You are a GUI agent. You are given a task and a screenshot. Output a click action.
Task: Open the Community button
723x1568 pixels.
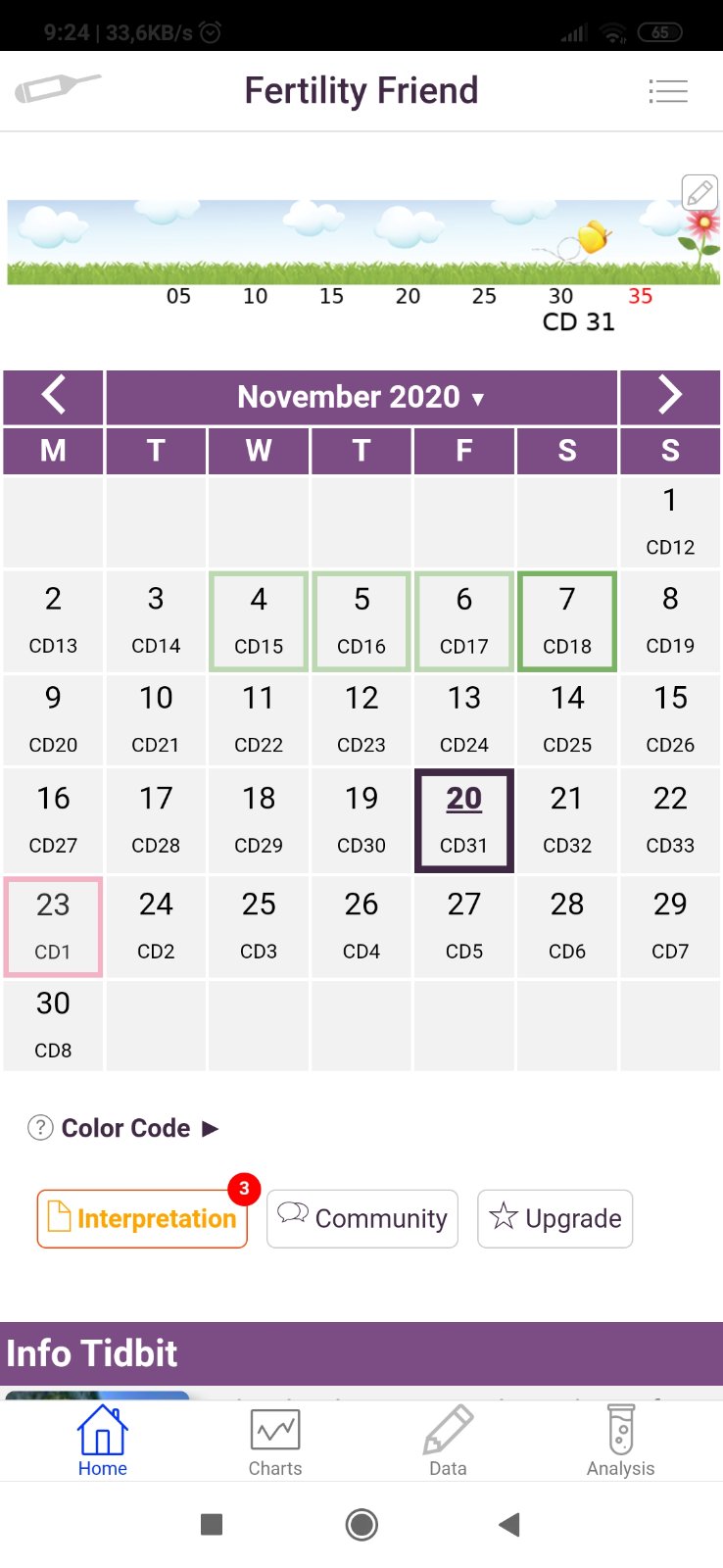[x=362, y=1218]
